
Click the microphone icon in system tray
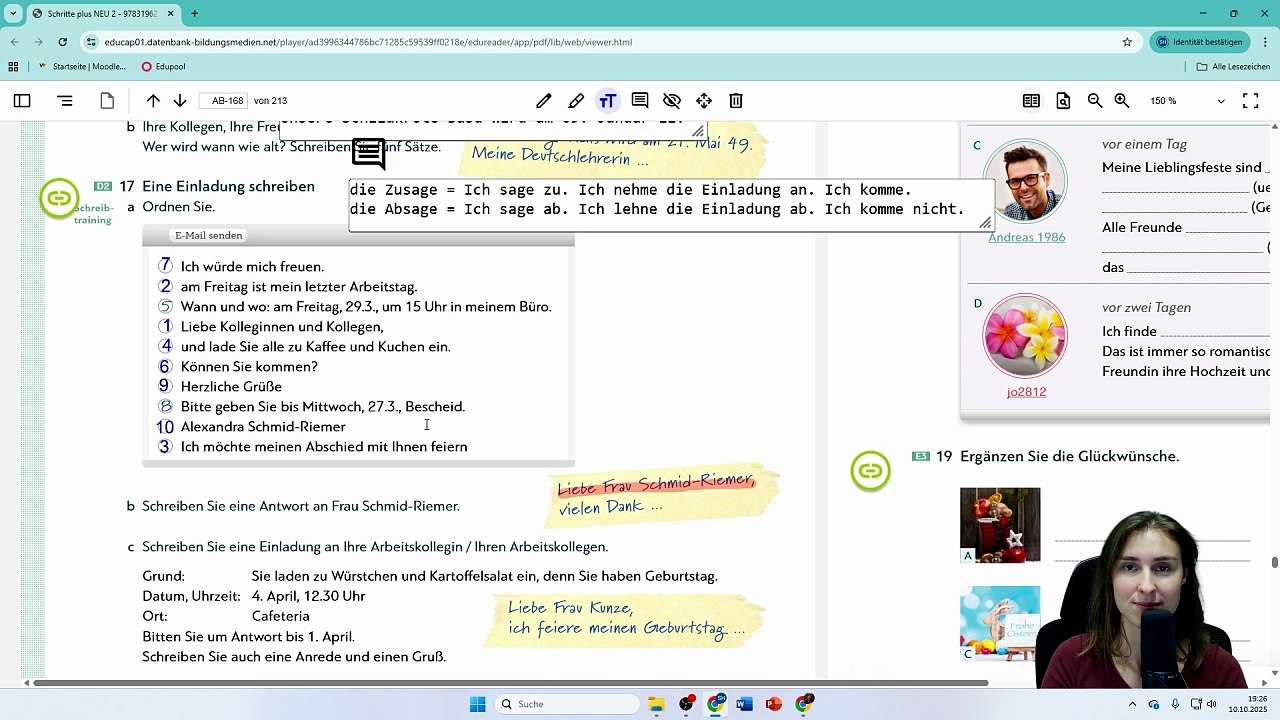[1176, 704]
